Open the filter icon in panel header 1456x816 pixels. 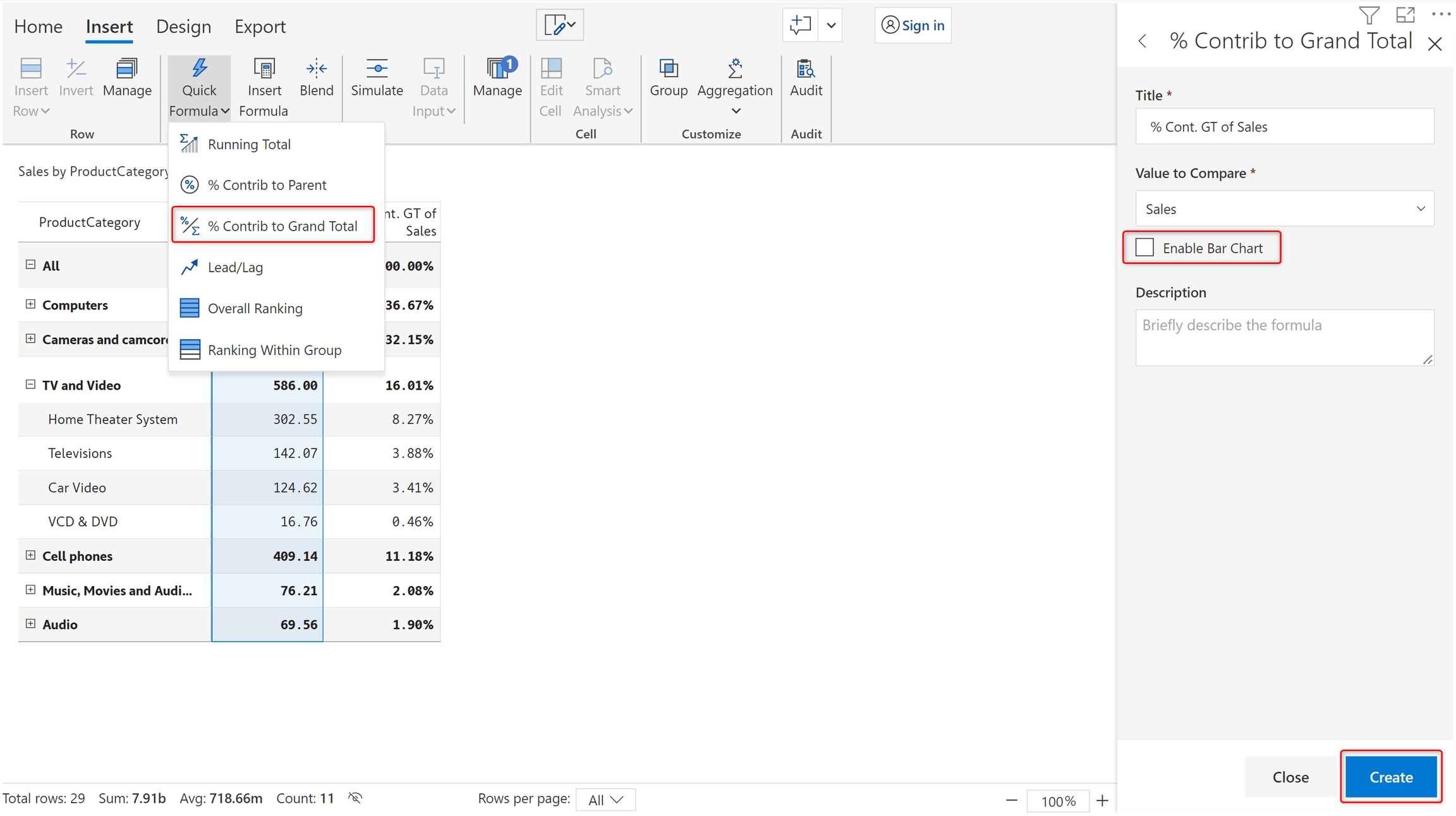point(1369,15)
